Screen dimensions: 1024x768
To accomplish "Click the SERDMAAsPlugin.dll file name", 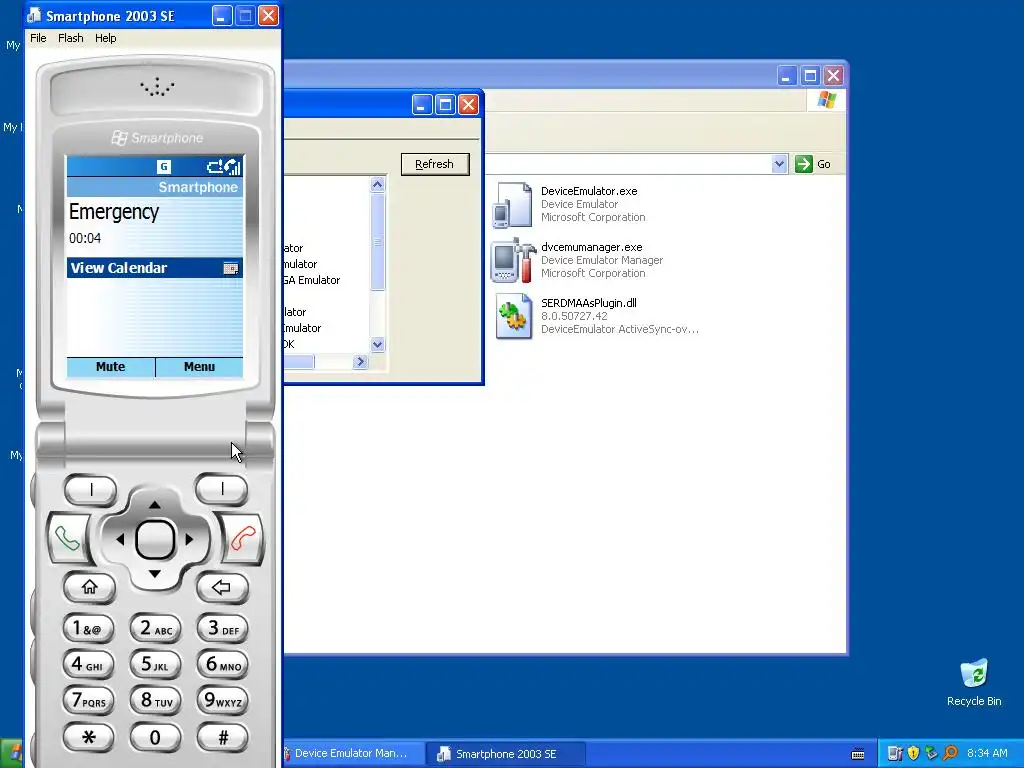I will (589, 302).
